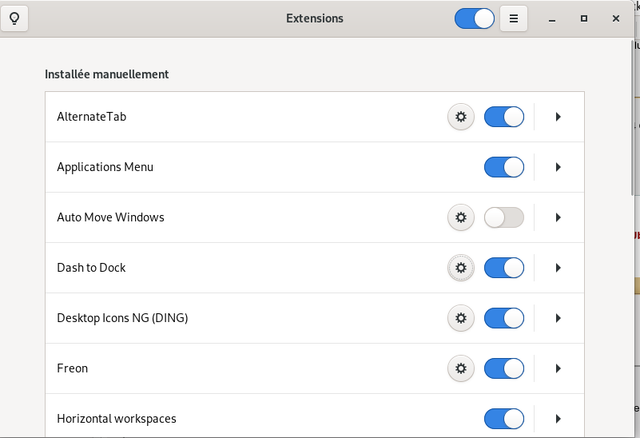Disable the AlternateTab extension switch
Image resolution: width=640 pixels, height=438 pixels.
[x=504, y=117]
